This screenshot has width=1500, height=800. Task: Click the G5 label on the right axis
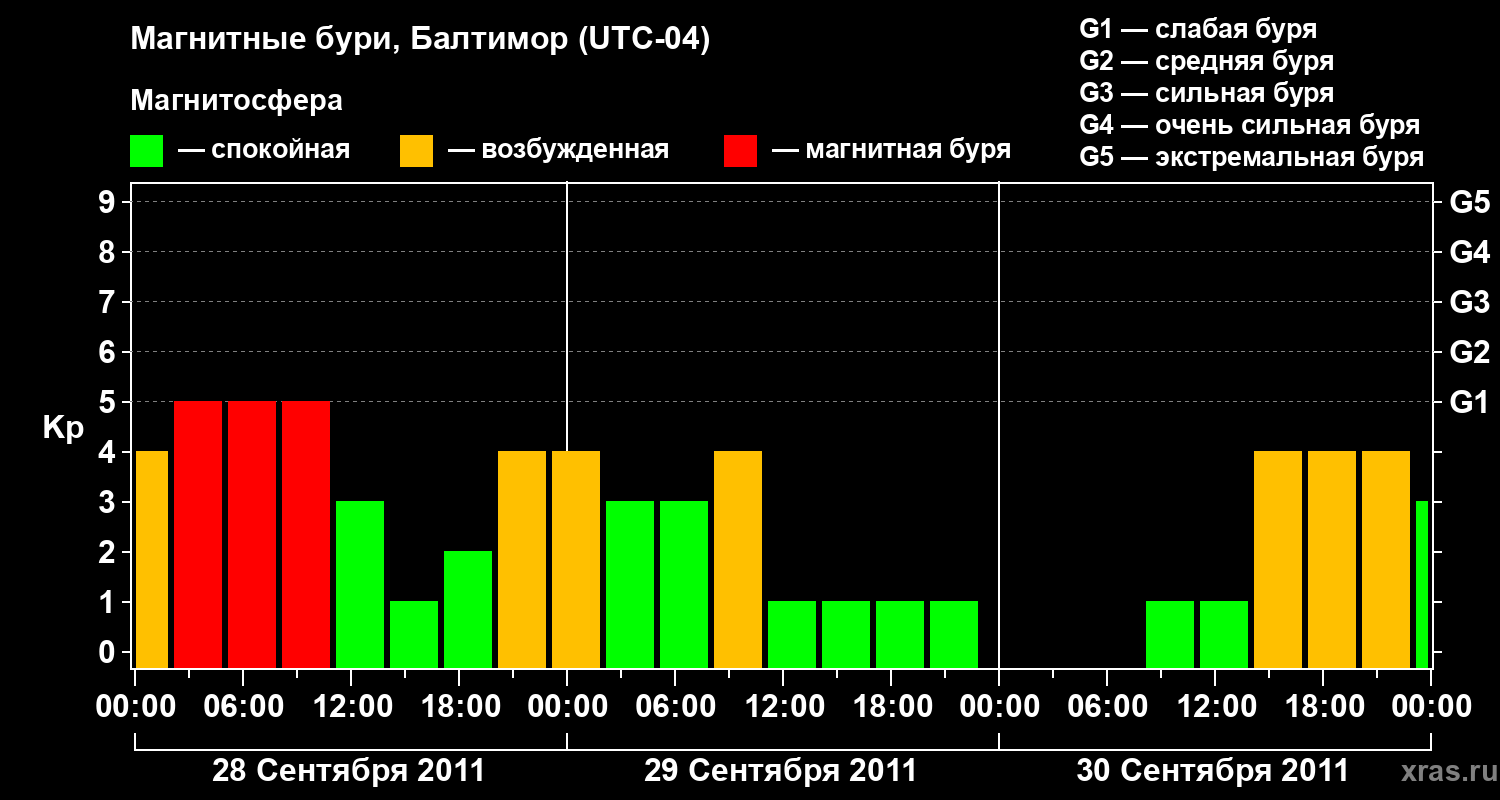[1469, 203]
